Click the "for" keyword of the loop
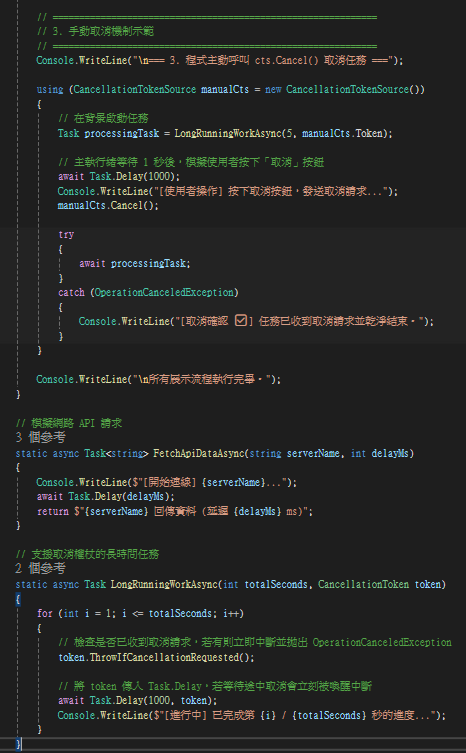Image resolution: width=466 pixels, height=753 pixels. point(45,614)
